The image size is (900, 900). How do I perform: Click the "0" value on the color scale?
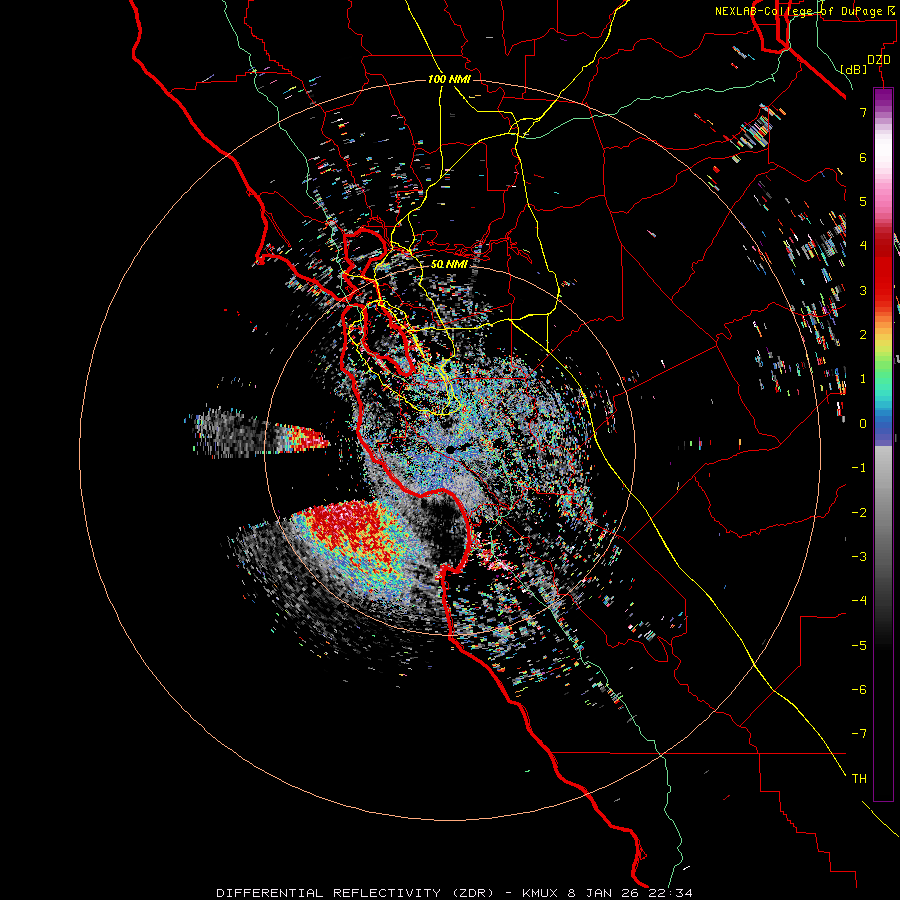coord(863,424)
